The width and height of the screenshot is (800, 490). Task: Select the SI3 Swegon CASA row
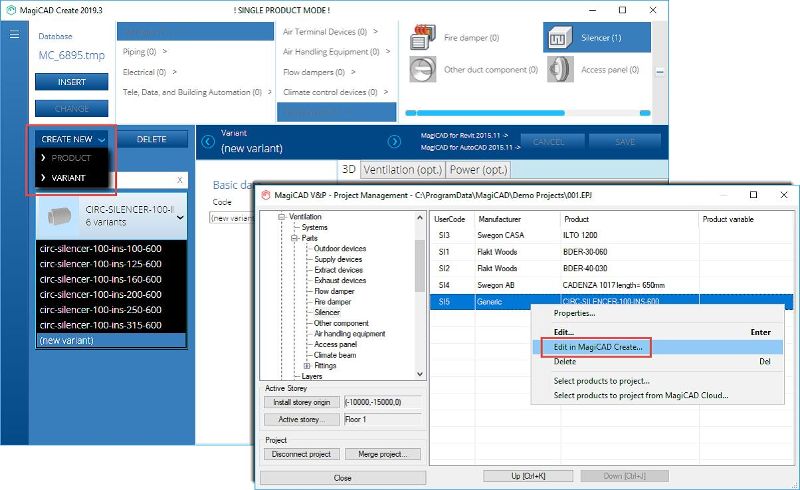pyautogui.click(x=611, y=235)
